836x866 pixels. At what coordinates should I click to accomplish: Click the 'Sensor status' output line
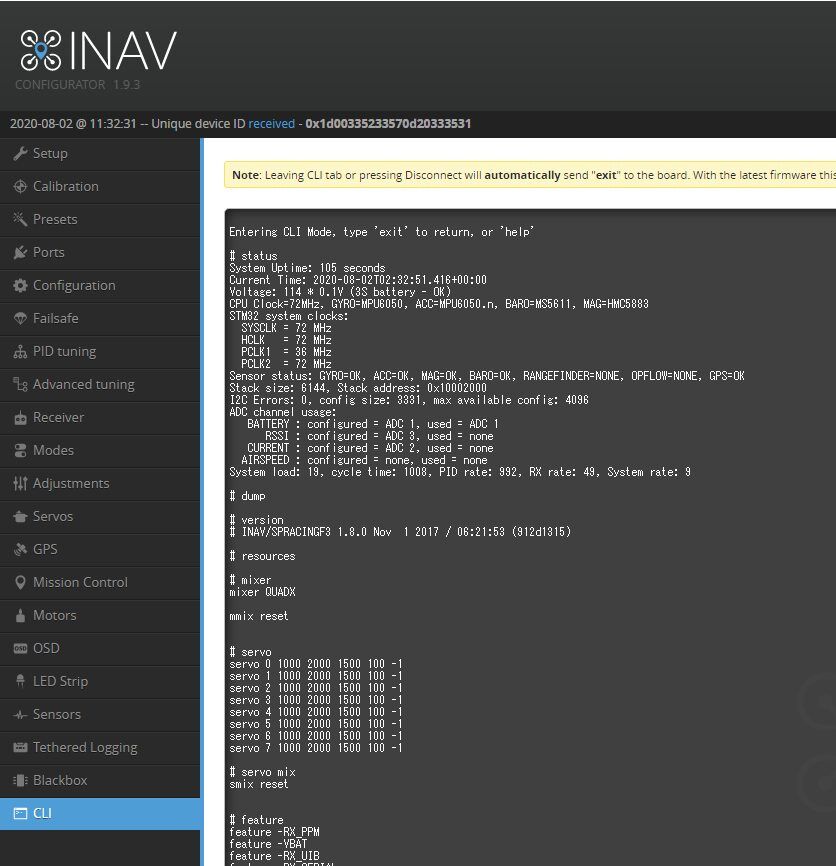click(x=486, y=376)
